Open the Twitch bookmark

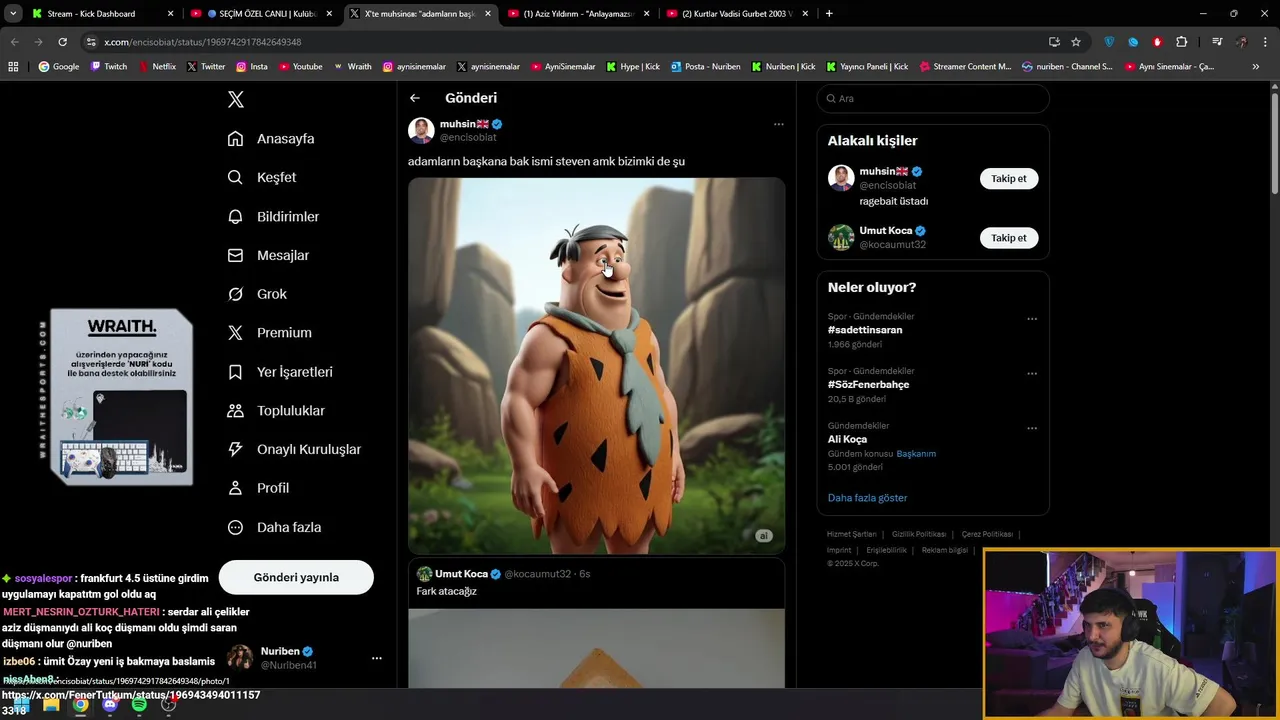[x=109, y=66]
